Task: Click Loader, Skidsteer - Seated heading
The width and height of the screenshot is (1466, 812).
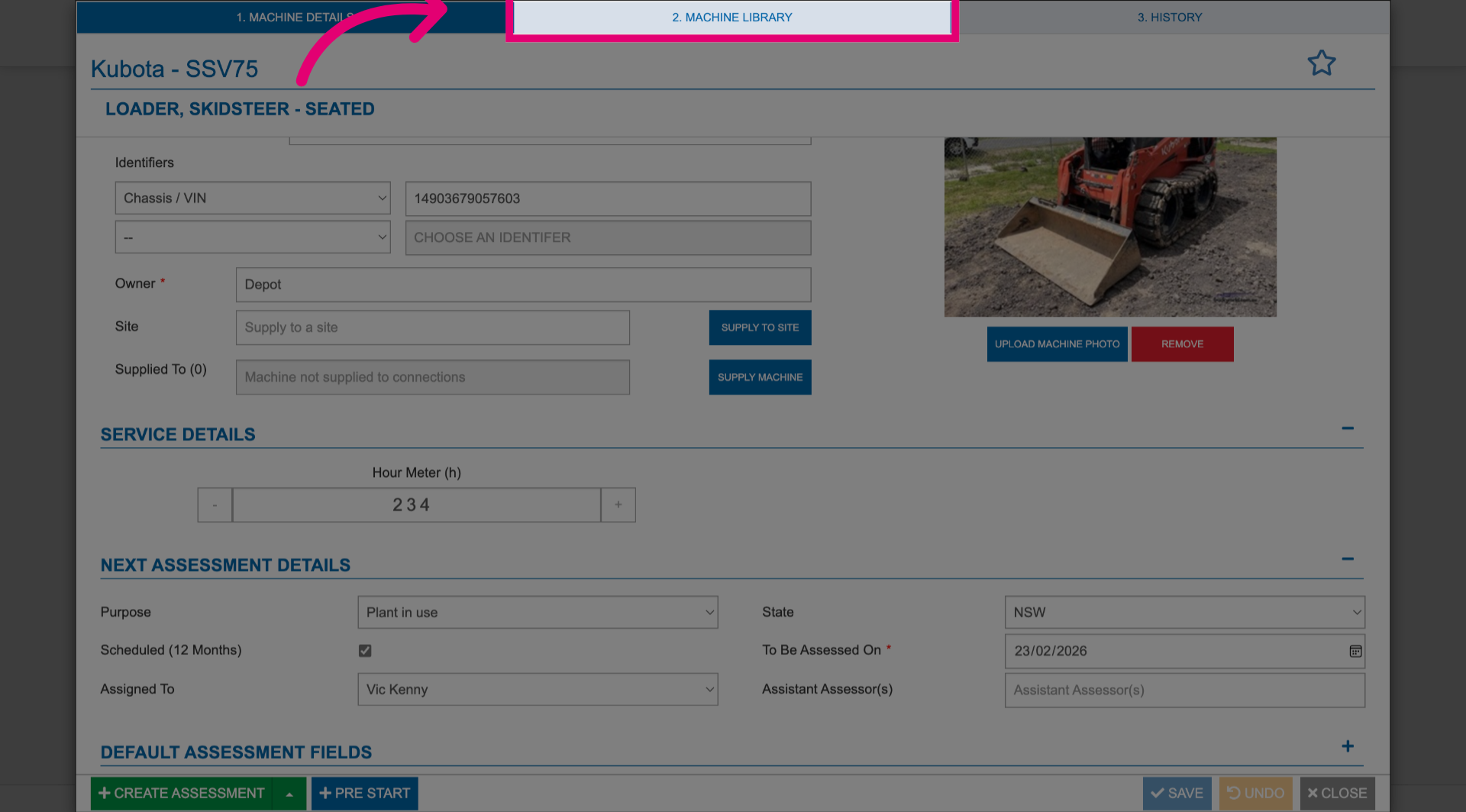Action: [x=240, y=109]
